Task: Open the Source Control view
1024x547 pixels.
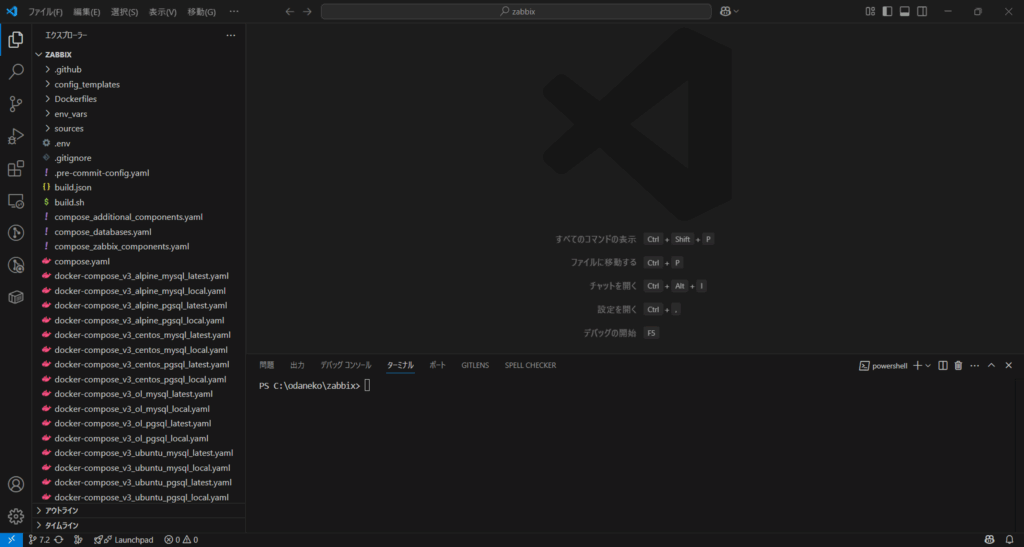Action: [x=16, y=104]
